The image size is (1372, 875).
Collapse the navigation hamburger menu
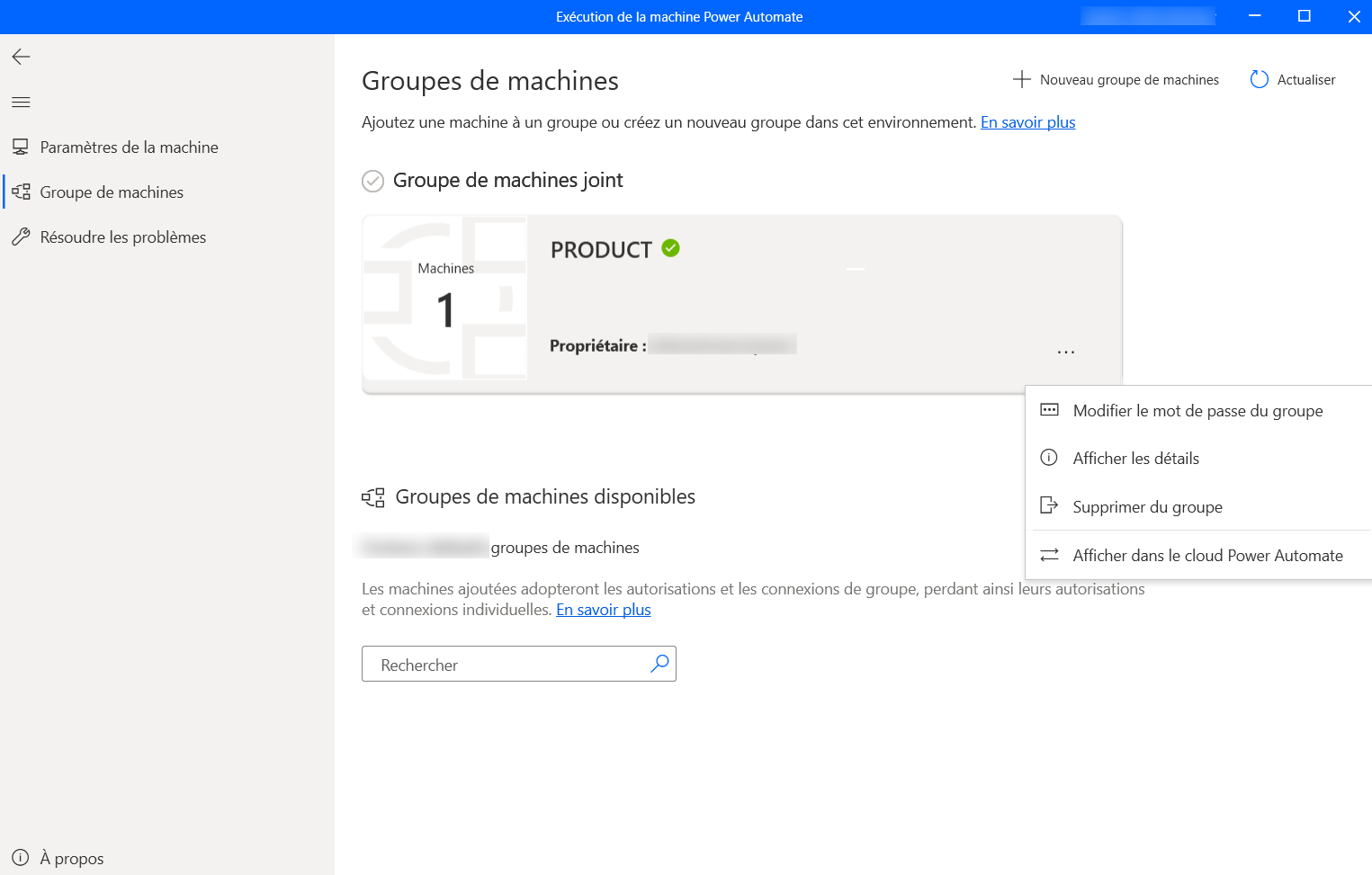pos(21,102)
